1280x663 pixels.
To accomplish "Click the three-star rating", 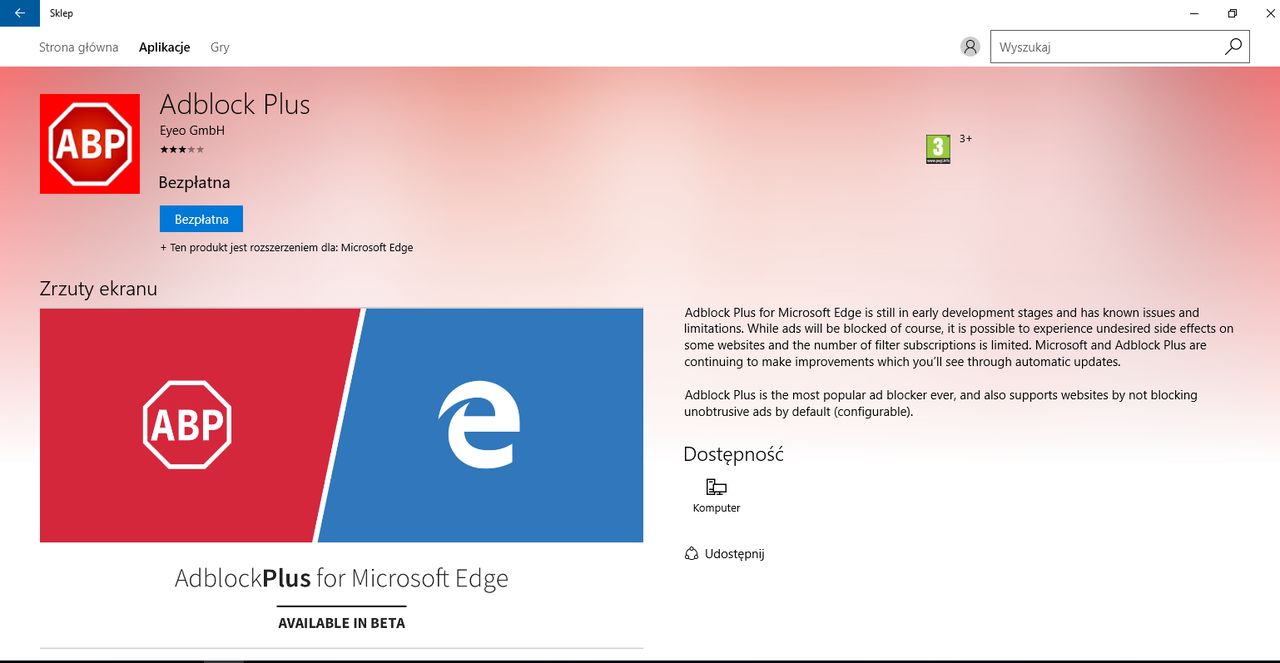I will point(182,149).
